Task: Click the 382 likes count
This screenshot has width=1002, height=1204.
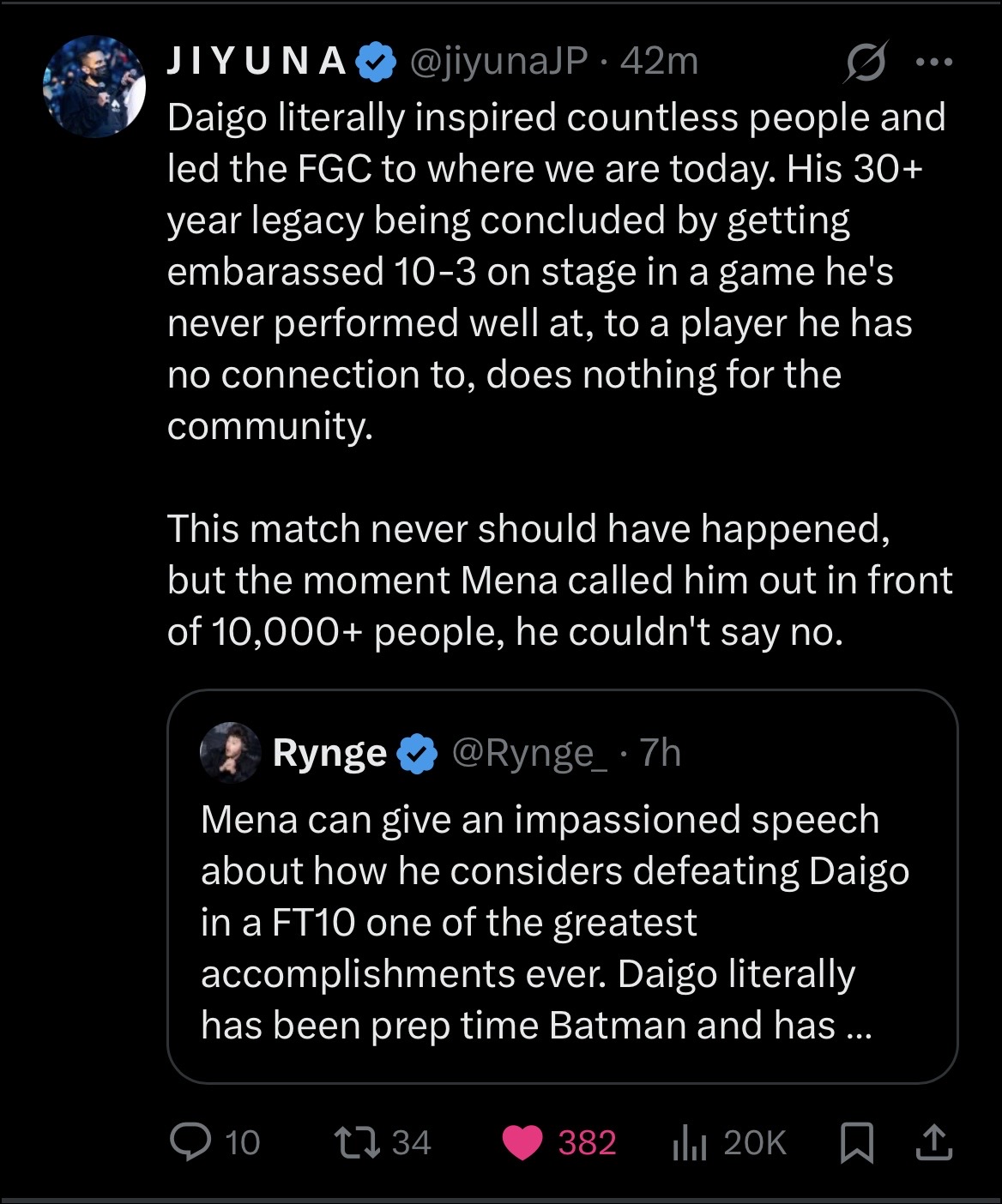Action: click(587, 1142)
